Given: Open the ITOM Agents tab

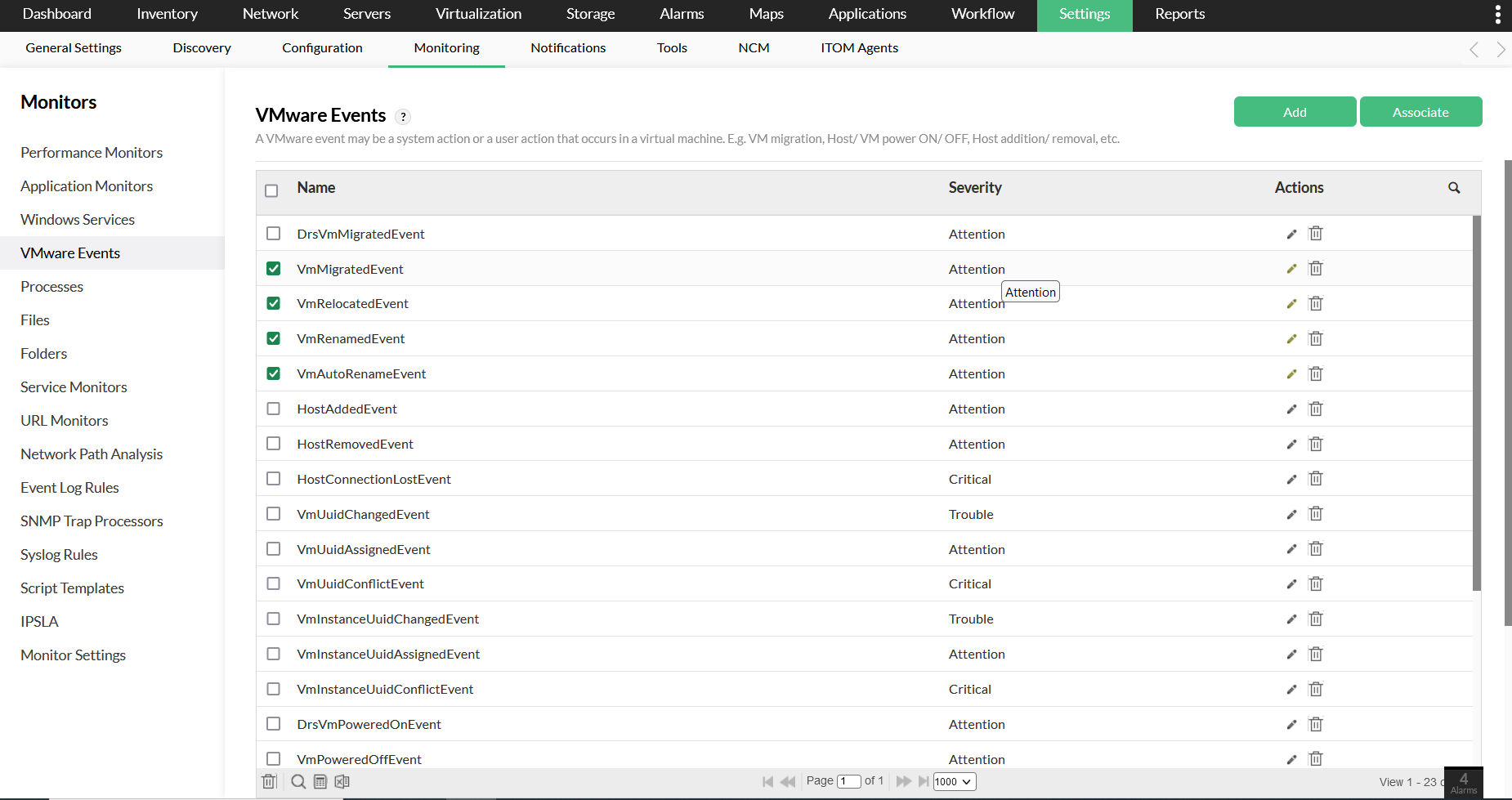Looking at the screenshot, I should 860,48.
